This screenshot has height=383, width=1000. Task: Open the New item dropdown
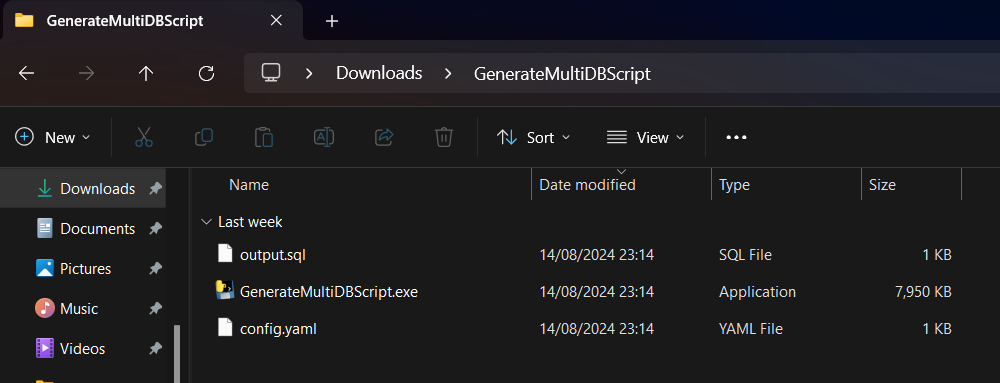pyautogui.click(x=53, y=137)
